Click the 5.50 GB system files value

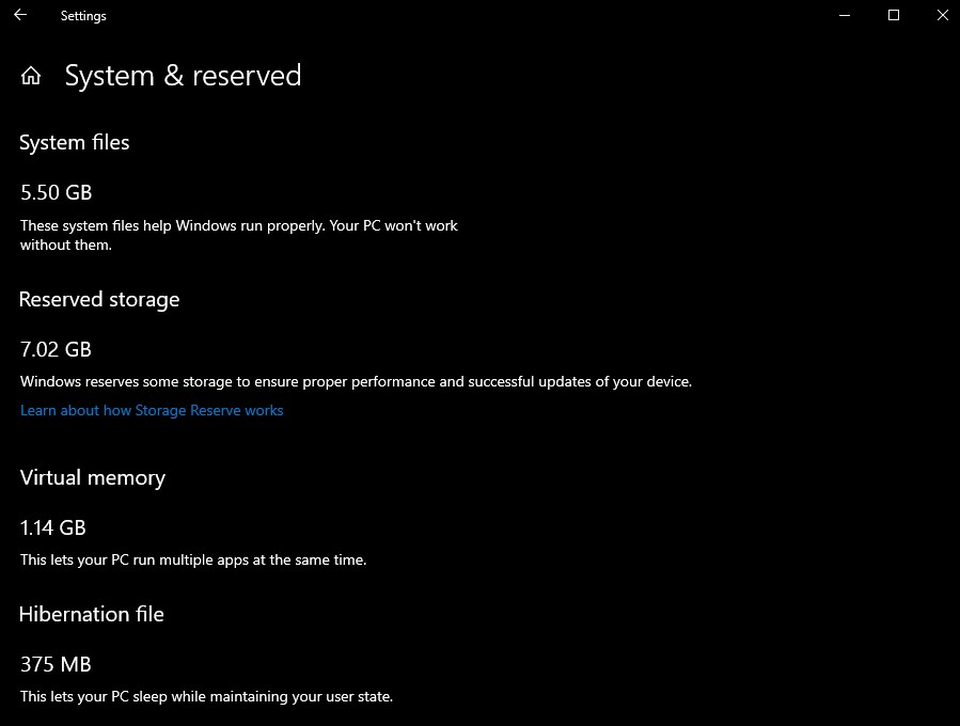55,192
